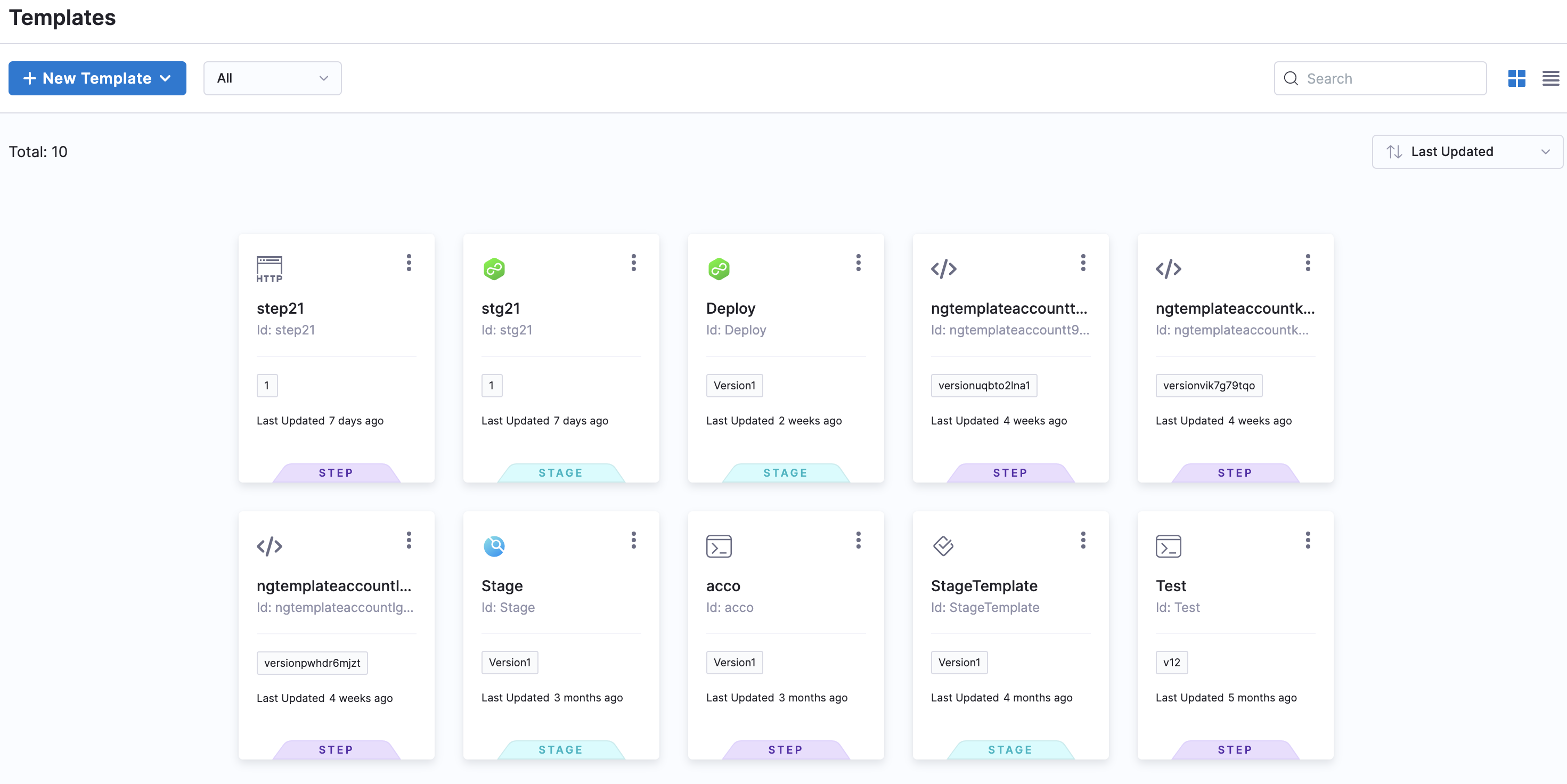
Task: Open the New Template dropdown button
Action: coord(97,78)
